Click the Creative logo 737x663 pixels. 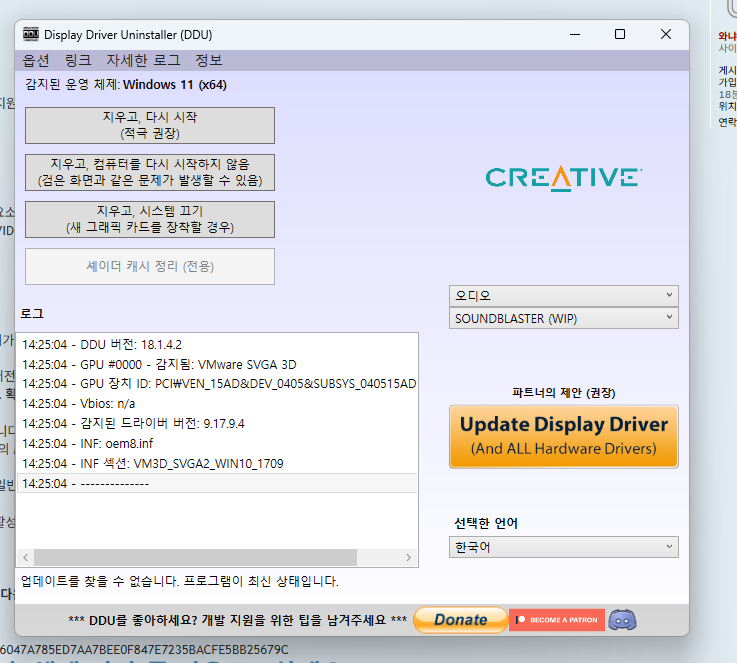564,179
